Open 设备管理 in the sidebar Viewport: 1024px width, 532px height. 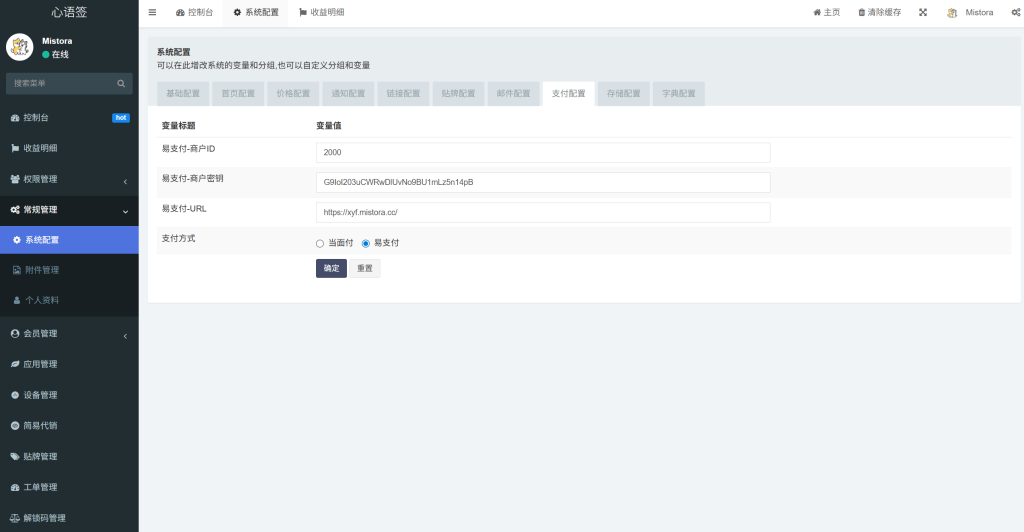tap(69, 395)
